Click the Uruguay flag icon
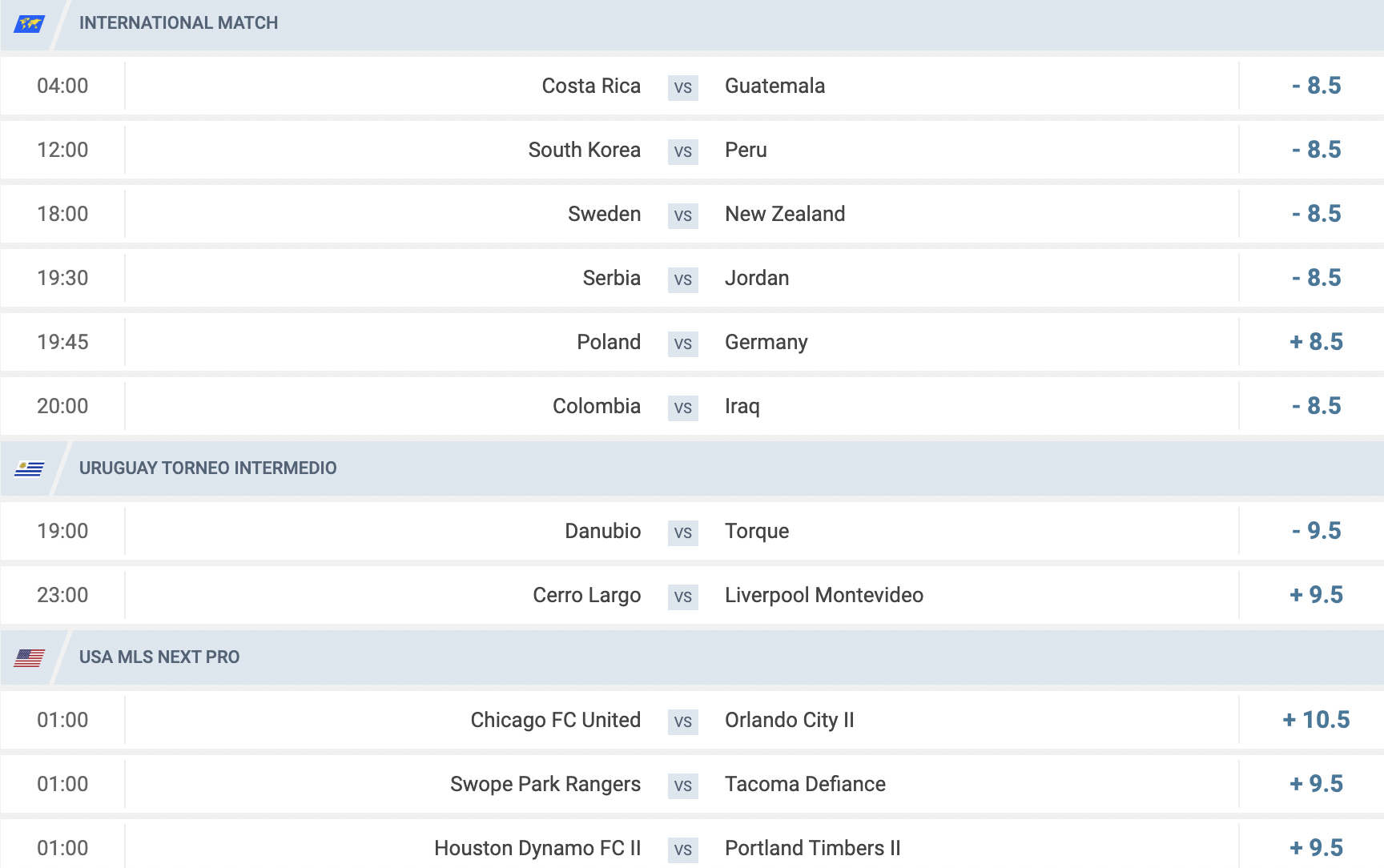This screenshot has height=868, width=1384. [30, 468]
